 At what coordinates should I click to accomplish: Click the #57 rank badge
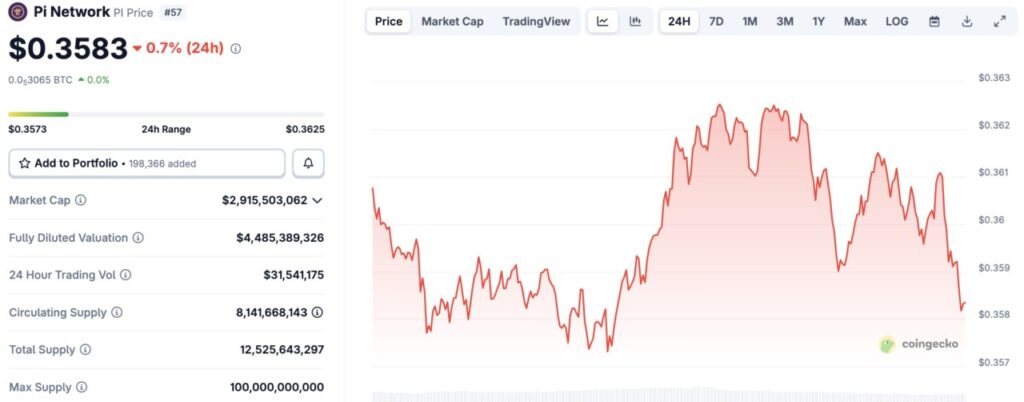click(x=175, y=13)
